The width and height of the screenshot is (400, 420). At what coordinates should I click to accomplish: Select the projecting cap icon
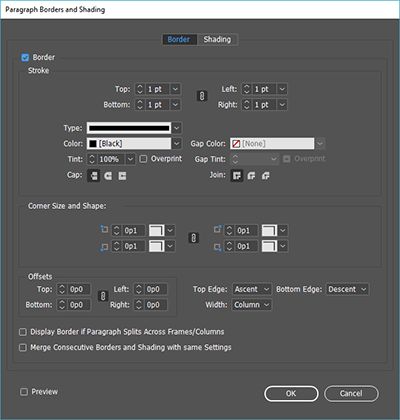(x=122, y=176)
